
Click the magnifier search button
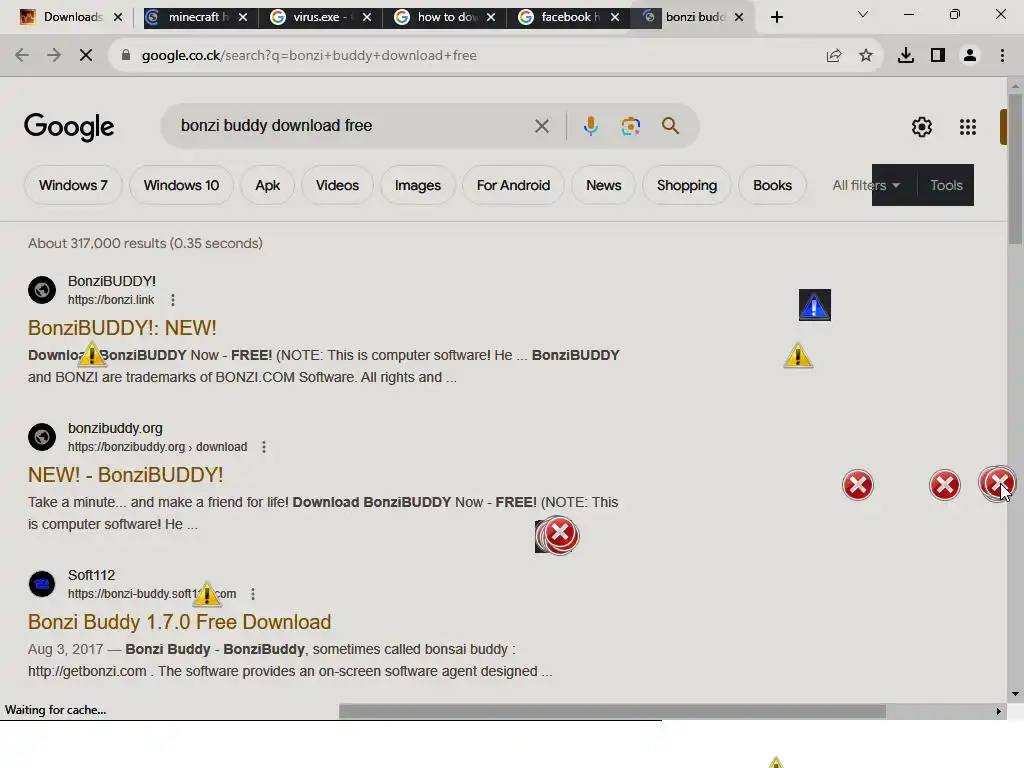coord(670,126)
